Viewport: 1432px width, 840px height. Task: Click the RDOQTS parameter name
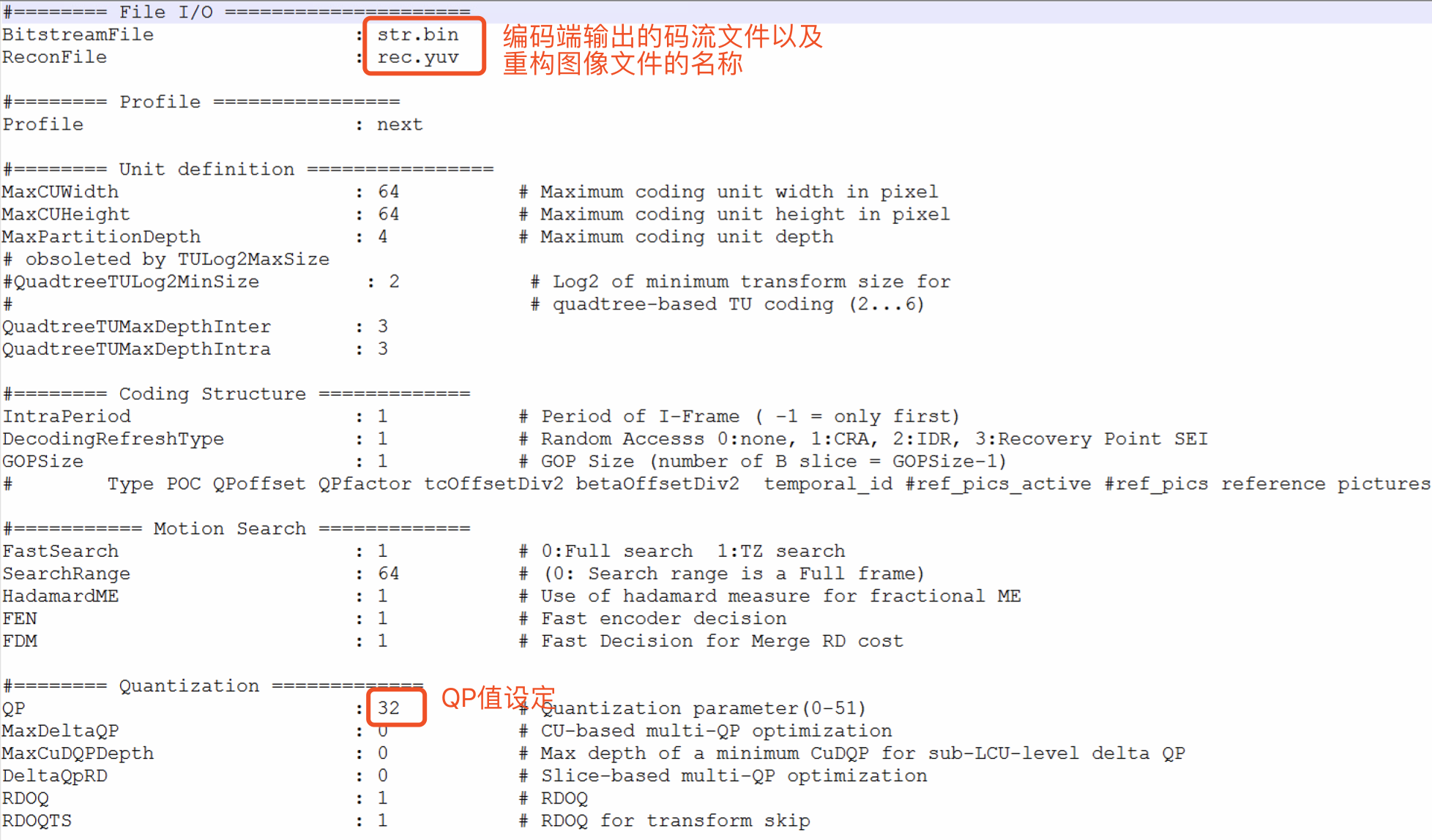[x=37, y=820]
